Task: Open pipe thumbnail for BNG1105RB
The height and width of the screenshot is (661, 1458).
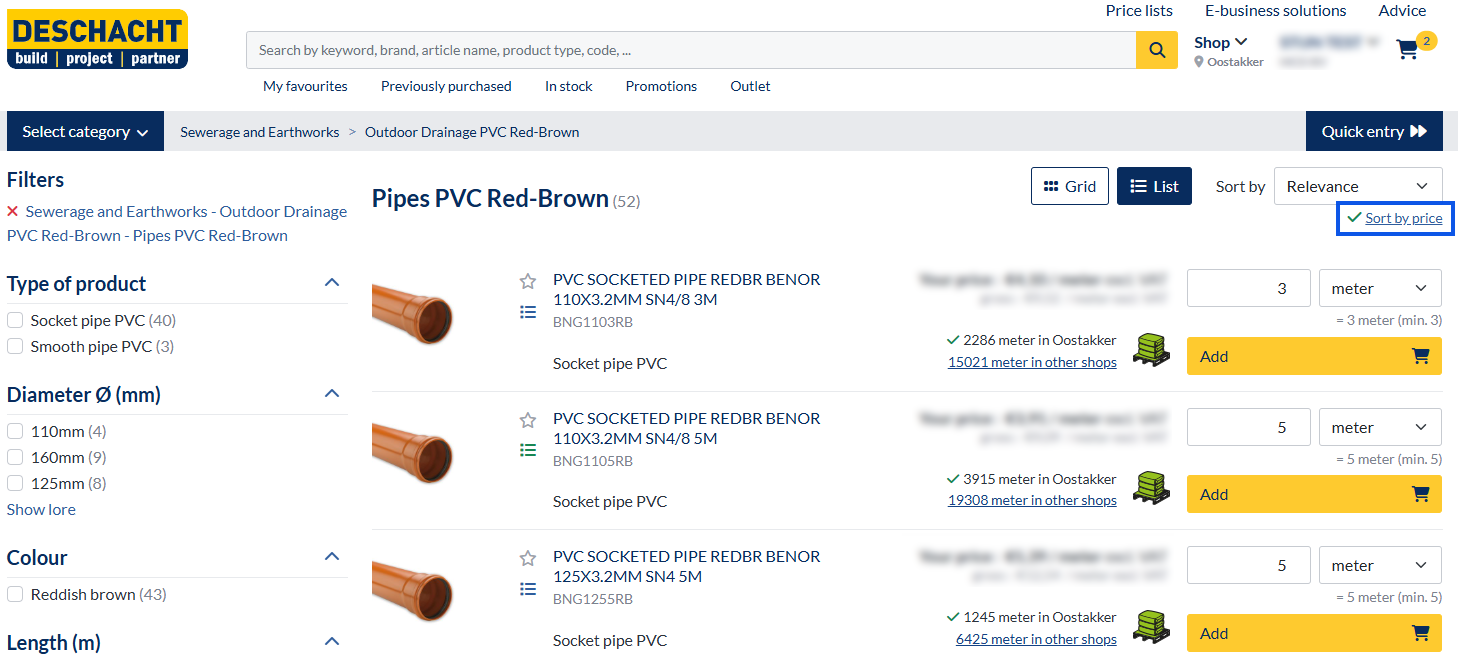Action: (412, 452)
